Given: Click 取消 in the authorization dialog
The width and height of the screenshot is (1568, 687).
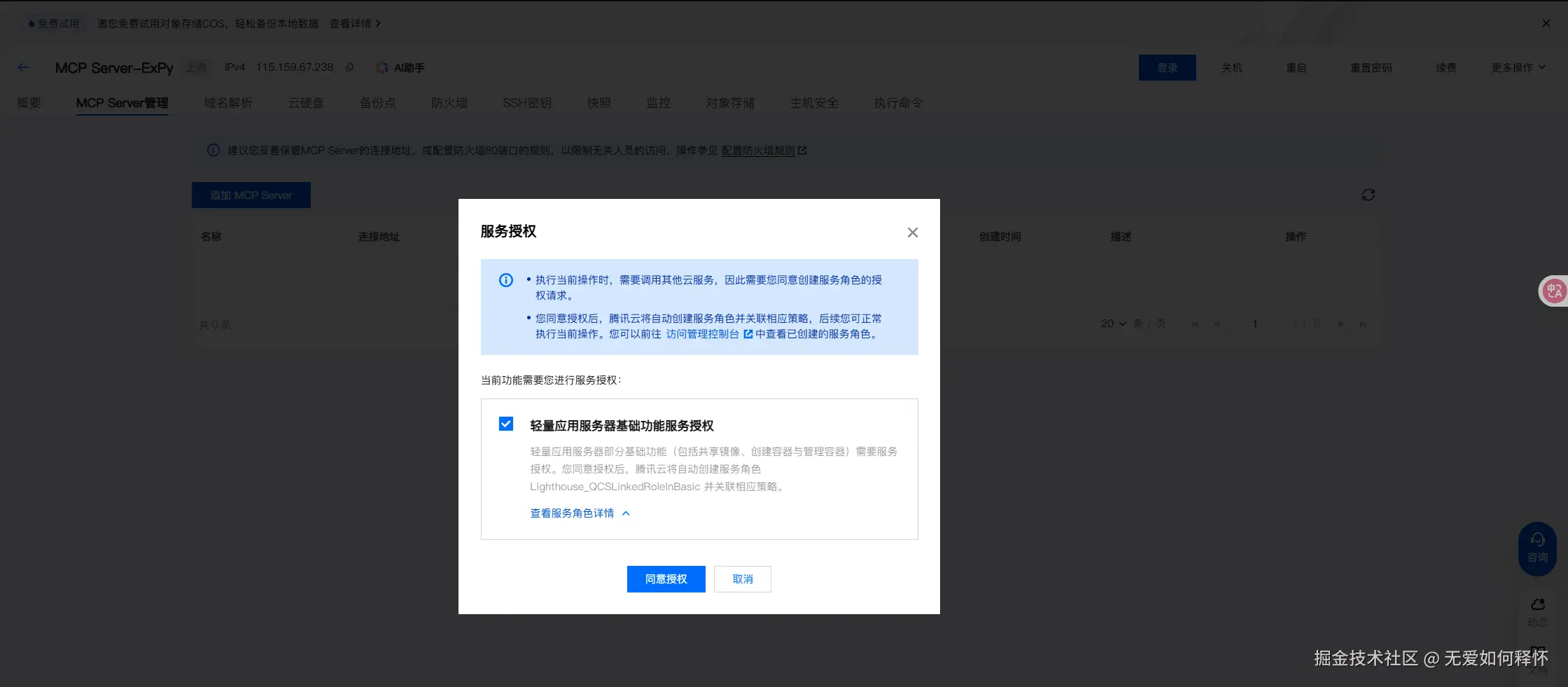Looking at the screenshot, I should [x=743, y=579].
